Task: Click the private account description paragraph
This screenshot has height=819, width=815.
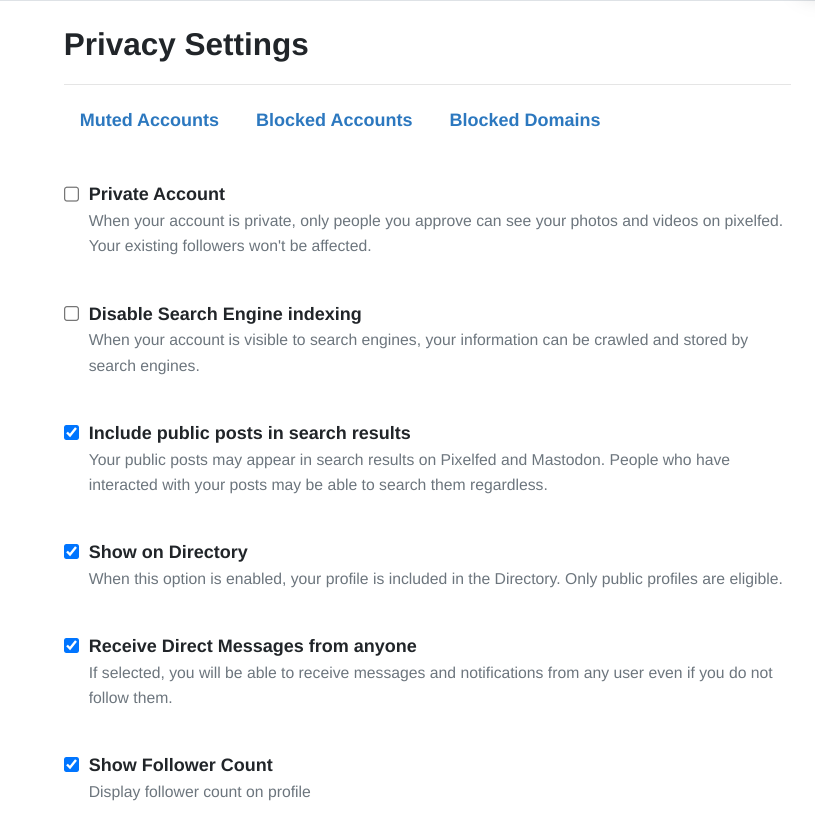Action: 435,232
